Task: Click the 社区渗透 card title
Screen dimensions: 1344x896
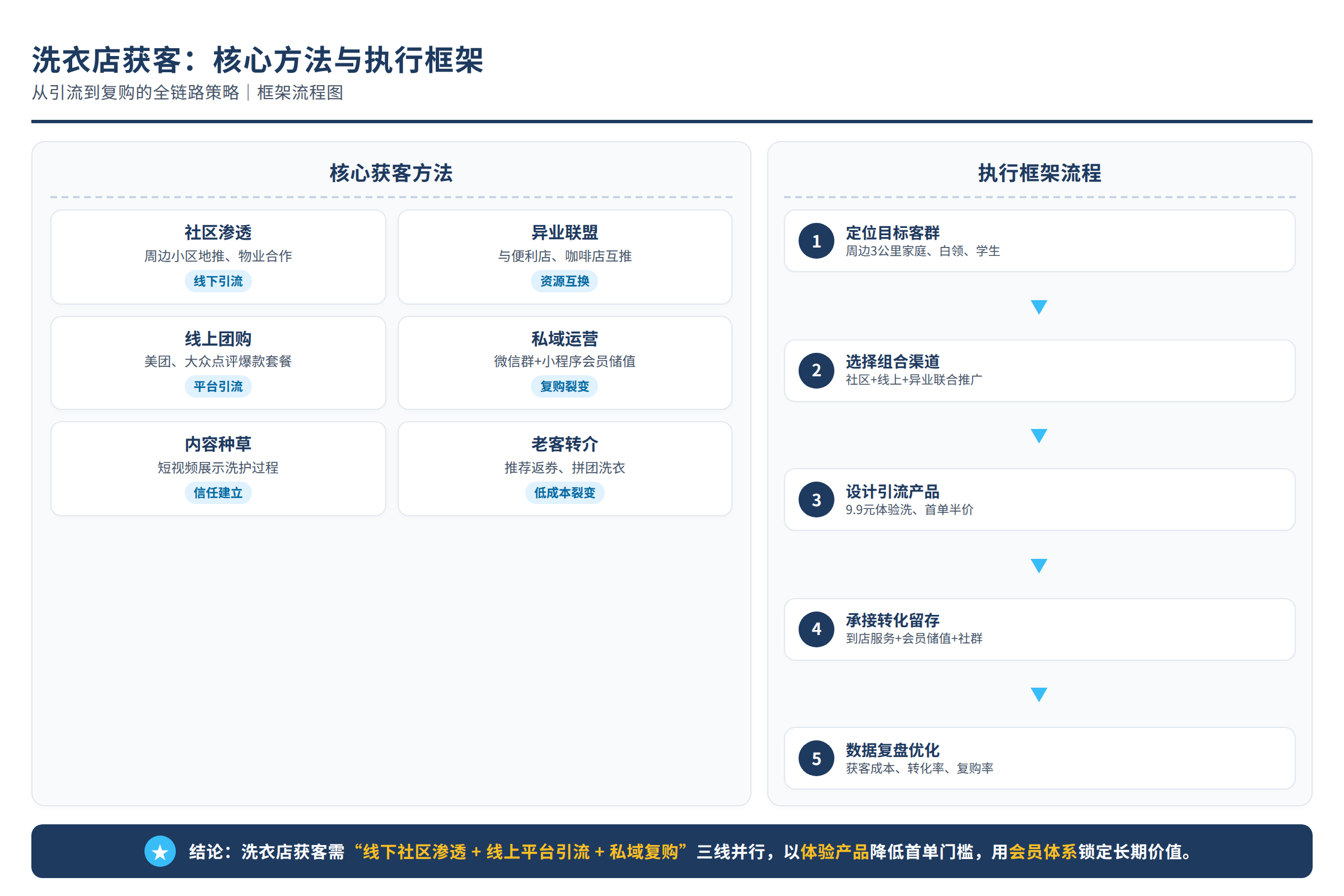Action: (218, 232)
